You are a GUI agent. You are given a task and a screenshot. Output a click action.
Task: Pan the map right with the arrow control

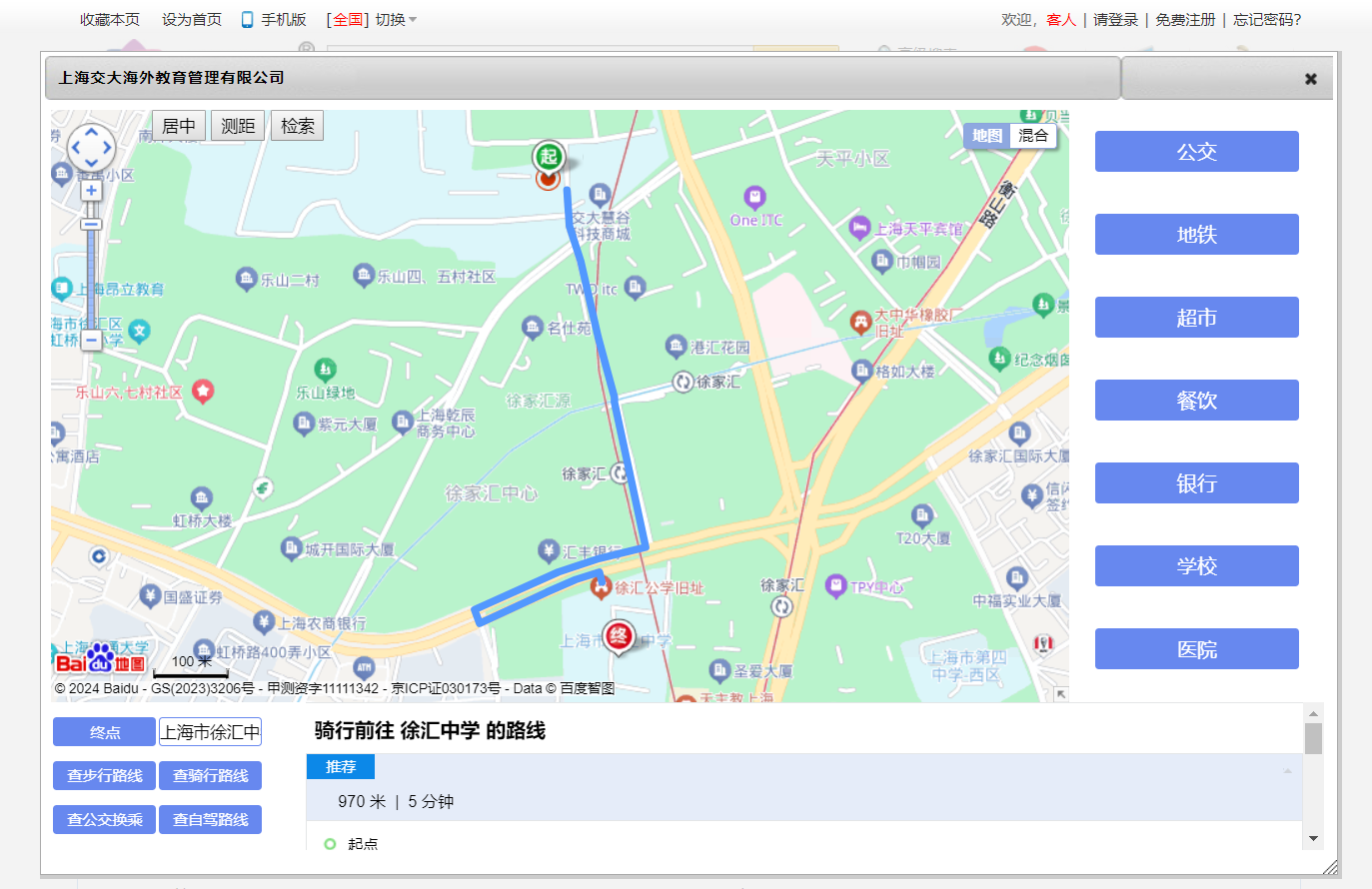[107, 149]
